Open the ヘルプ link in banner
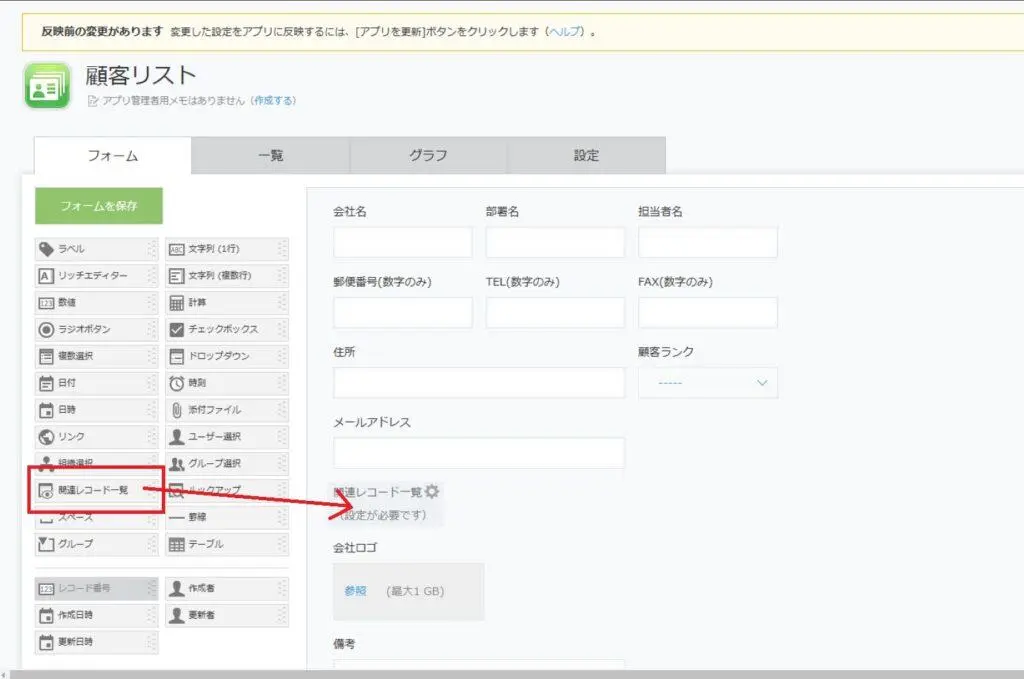 pyautogui.click(x=564, y=31)
